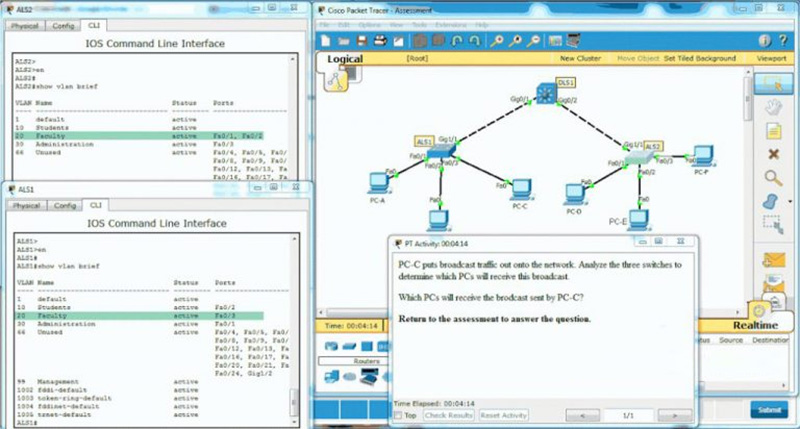Click the Submit button
Screen dimensions: 800x429
(x=769, y=410)
